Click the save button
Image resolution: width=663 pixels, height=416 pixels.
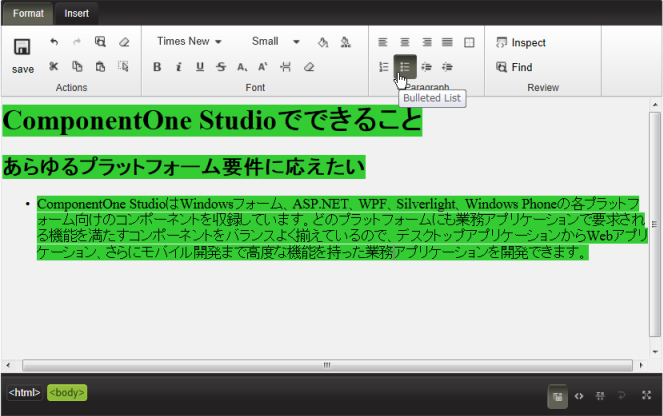(22, 56)
